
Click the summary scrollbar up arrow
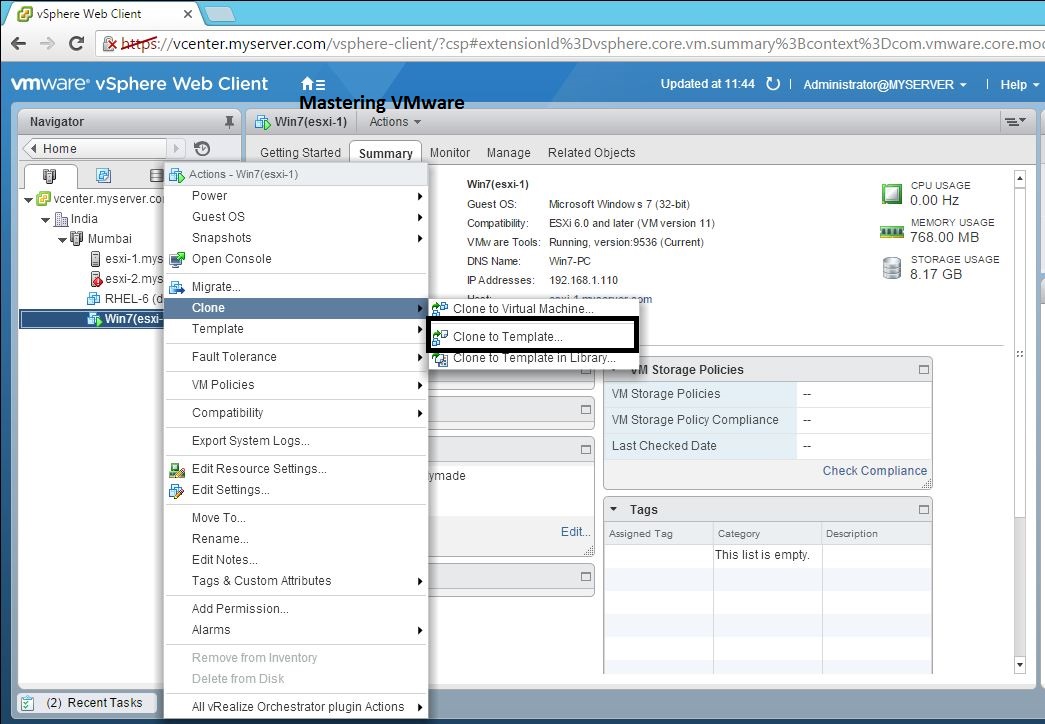[x=1020, y=178]
